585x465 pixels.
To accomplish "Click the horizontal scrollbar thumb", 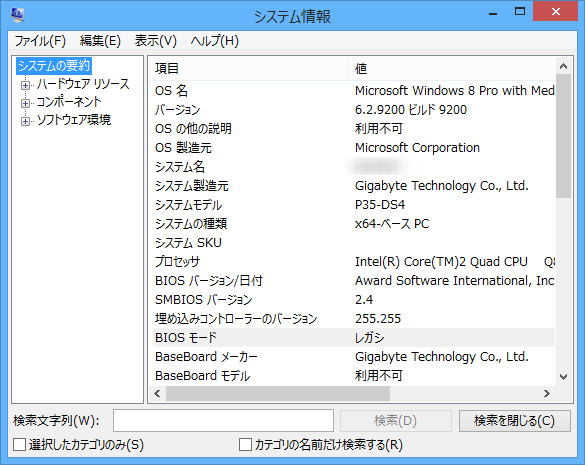I will pyautogui.click(x=278, y=393).
